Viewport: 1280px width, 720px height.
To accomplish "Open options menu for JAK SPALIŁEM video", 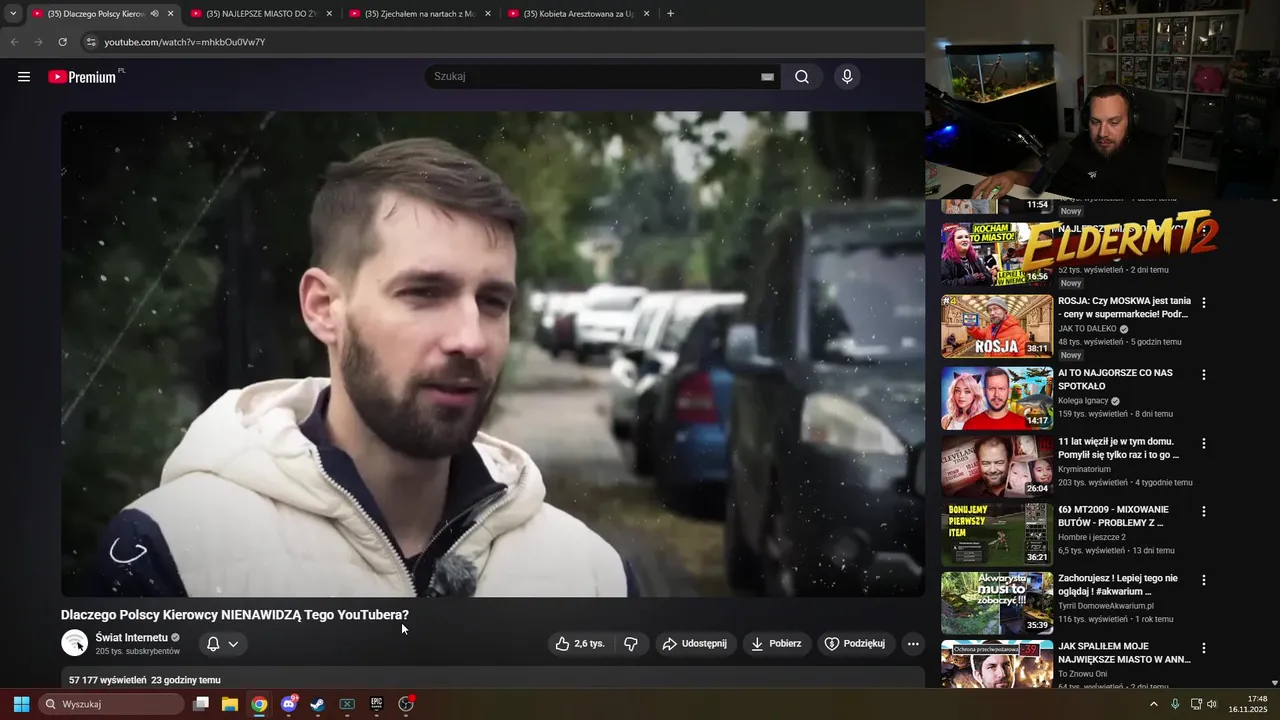I will (1204, 648).
